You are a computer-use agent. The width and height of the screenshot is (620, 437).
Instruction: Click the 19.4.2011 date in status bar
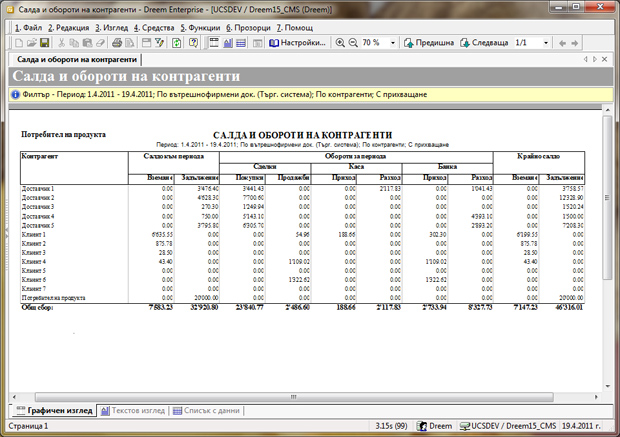pyautogui.click(x=581, y=426)
